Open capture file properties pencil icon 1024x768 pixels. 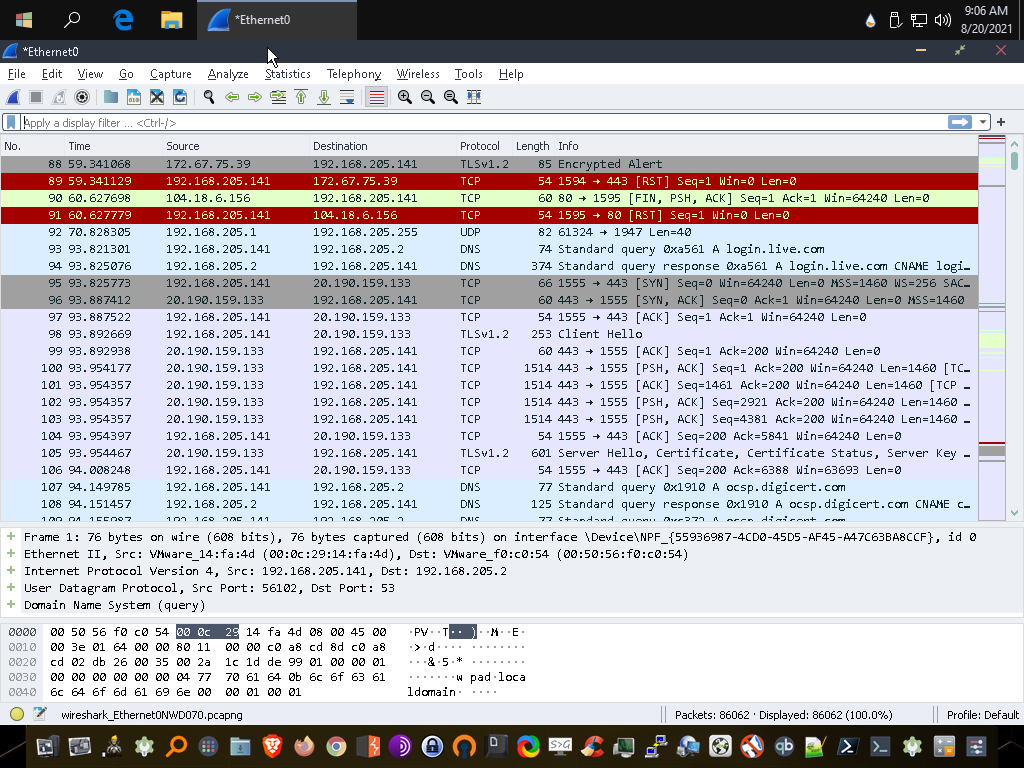40,714
